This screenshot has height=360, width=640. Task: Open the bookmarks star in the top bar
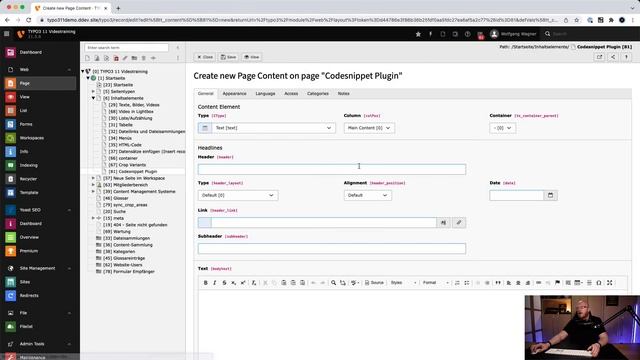[x=418, y=34]
